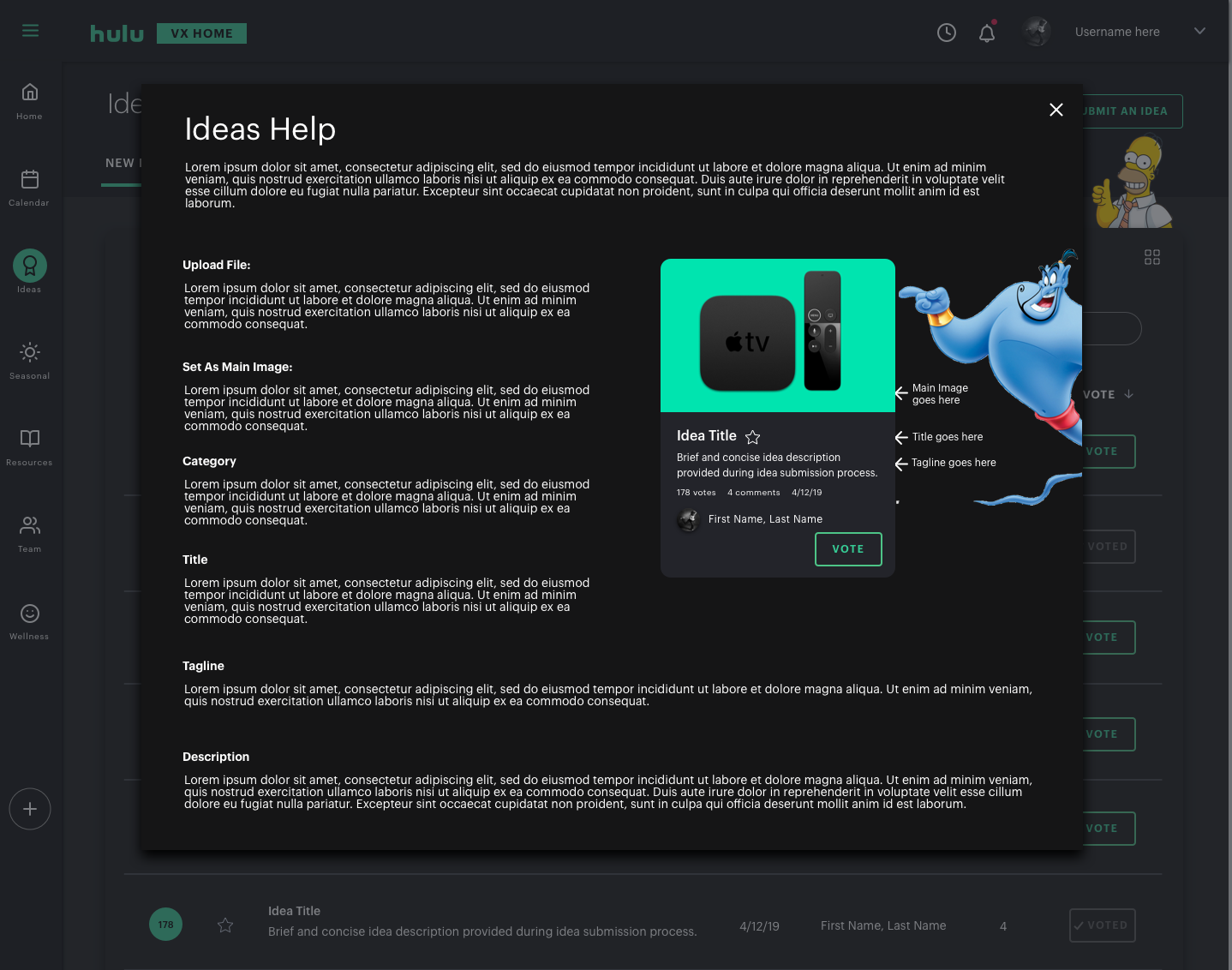
Task: Click the VOTED button in bottom row
Action: point(1103,925)
